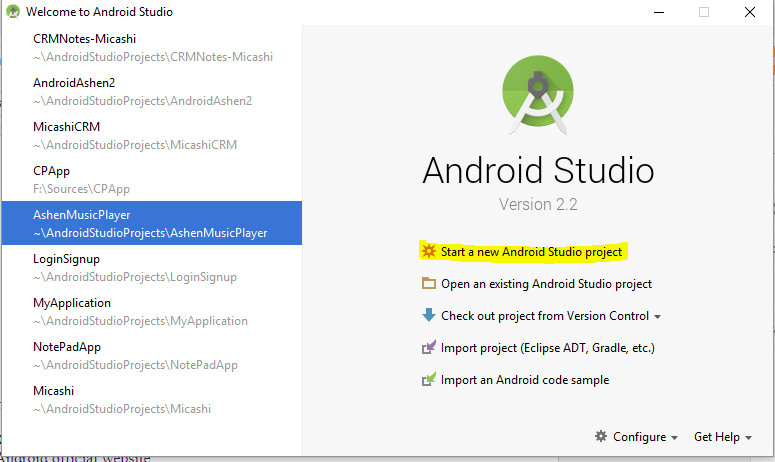Select the NotePadApp recent project

pyautogui.click(x=152, y=355)
